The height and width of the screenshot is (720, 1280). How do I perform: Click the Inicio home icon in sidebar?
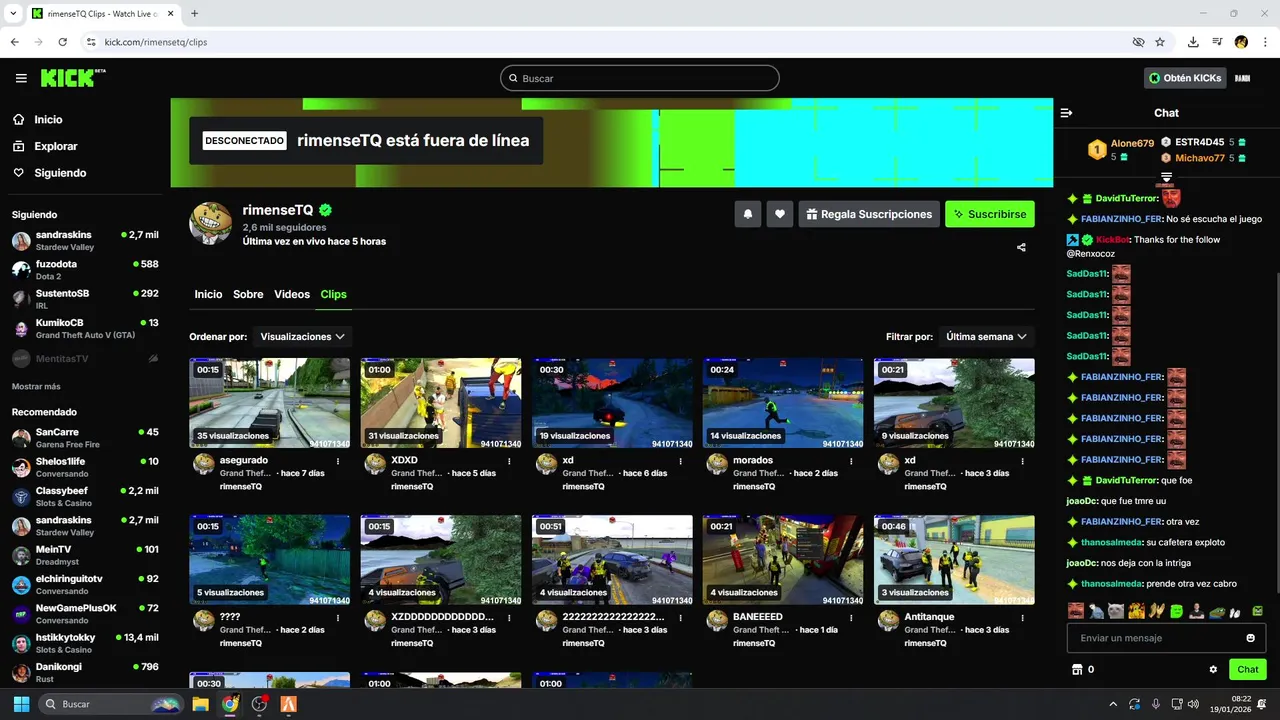[19, 119]
